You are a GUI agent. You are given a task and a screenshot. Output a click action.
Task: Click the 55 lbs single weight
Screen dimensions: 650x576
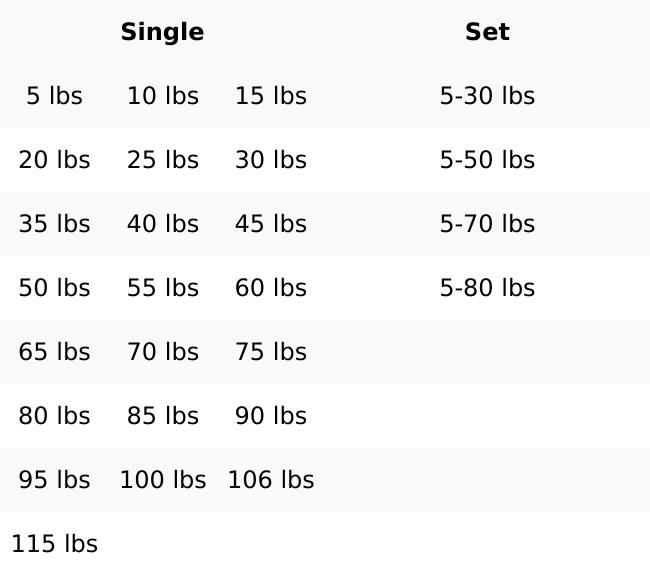tap(162, 288)
